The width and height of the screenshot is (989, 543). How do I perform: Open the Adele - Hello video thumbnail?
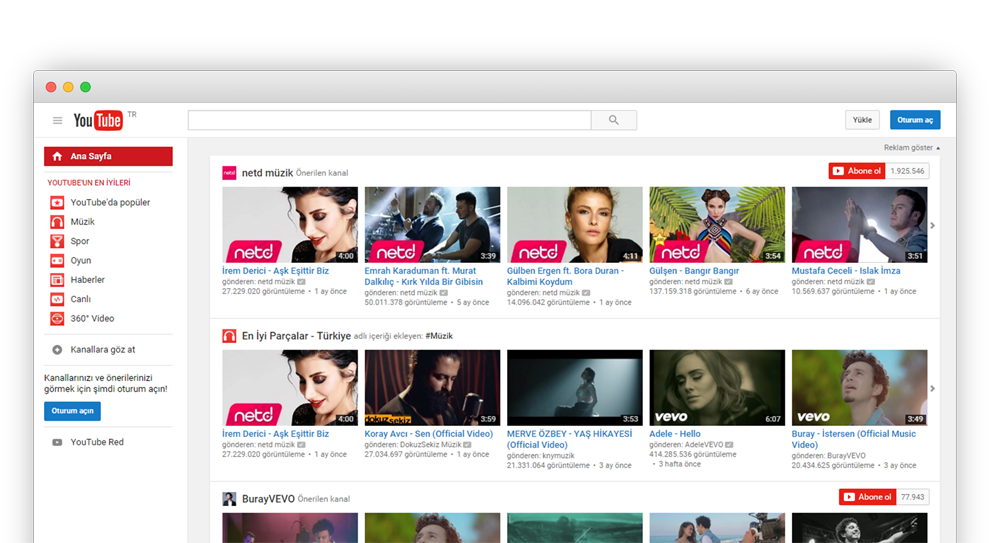coord(717,387)
